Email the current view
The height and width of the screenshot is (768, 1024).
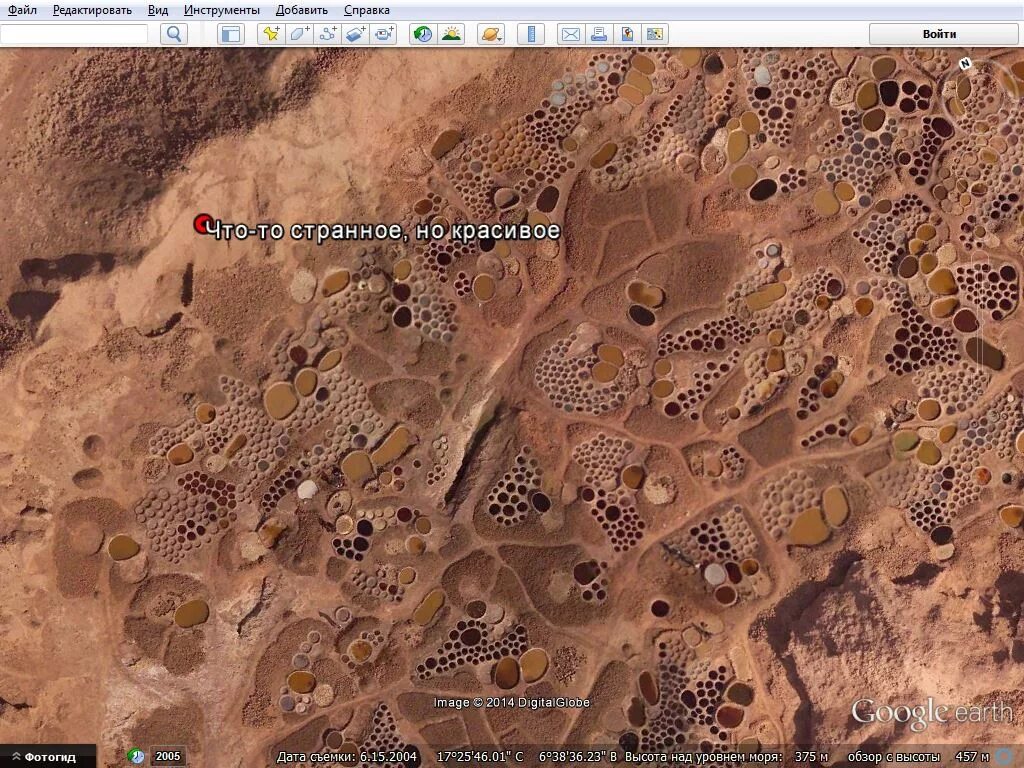pyautogui.click(x=571, y=34)
